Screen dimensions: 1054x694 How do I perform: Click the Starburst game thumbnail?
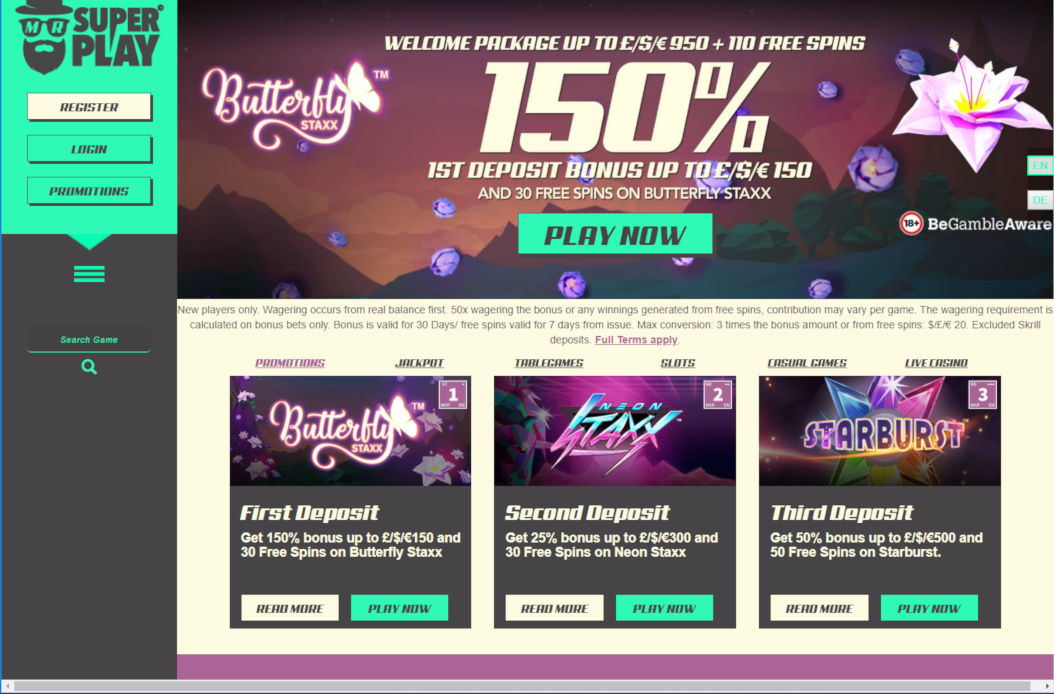(x=879, y=431)
